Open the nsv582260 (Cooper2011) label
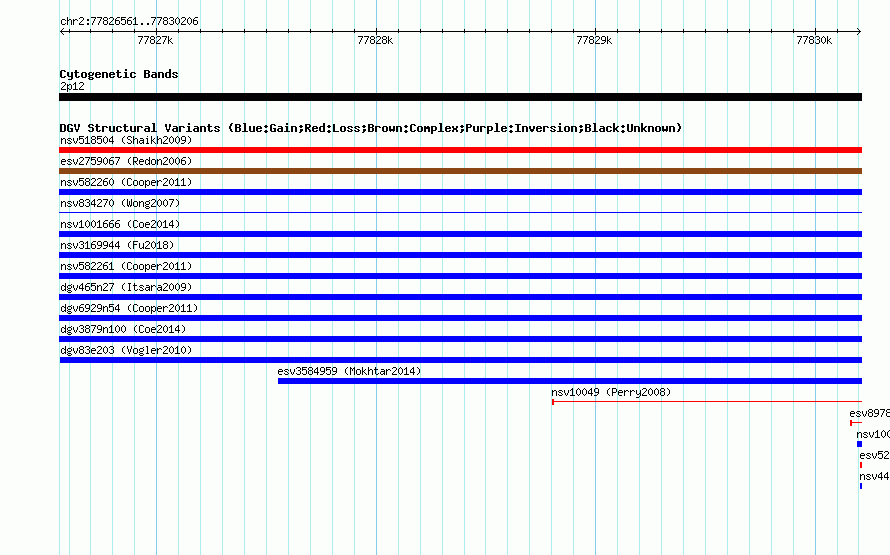 126,182
